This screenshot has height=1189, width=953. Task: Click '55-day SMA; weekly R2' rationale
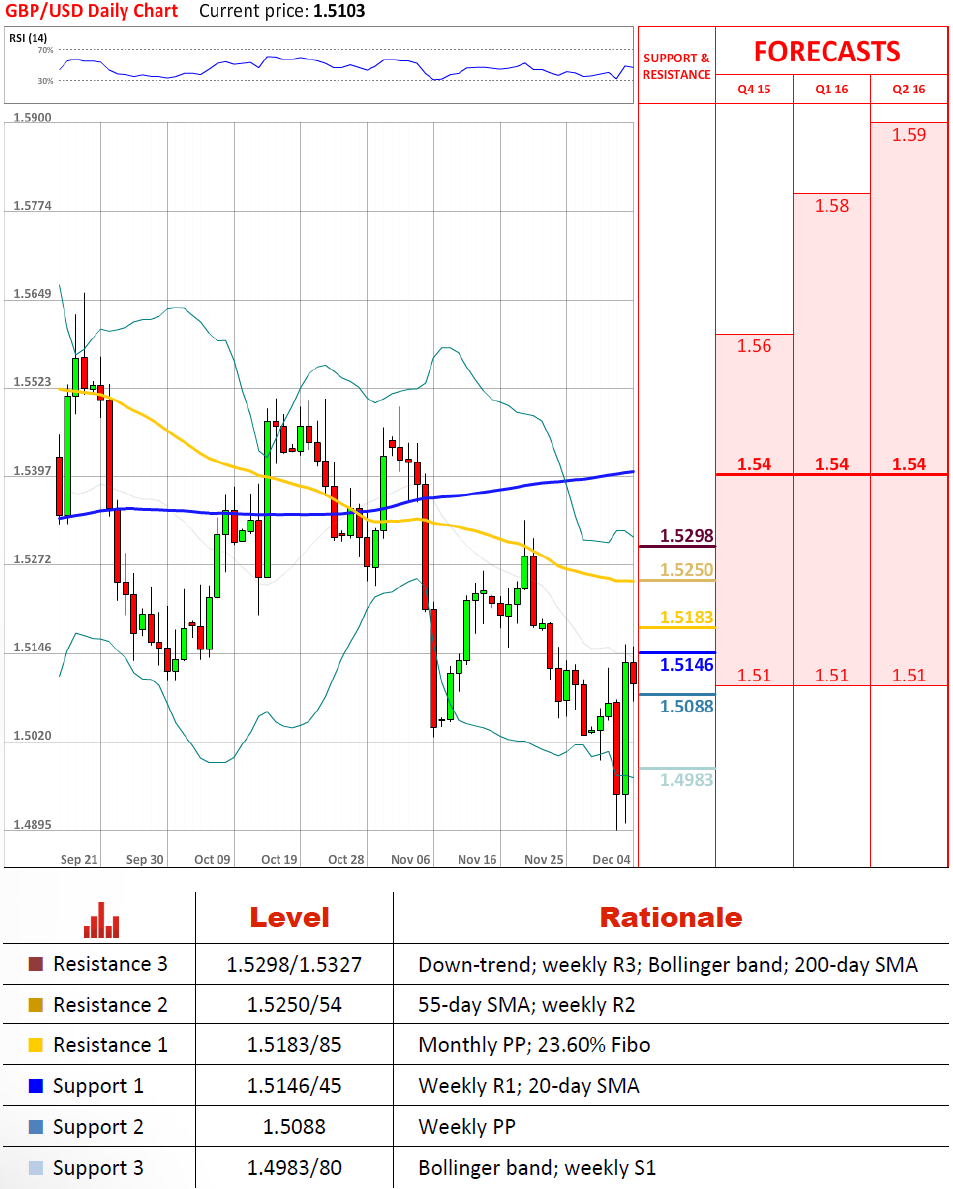pos(527,1005)
